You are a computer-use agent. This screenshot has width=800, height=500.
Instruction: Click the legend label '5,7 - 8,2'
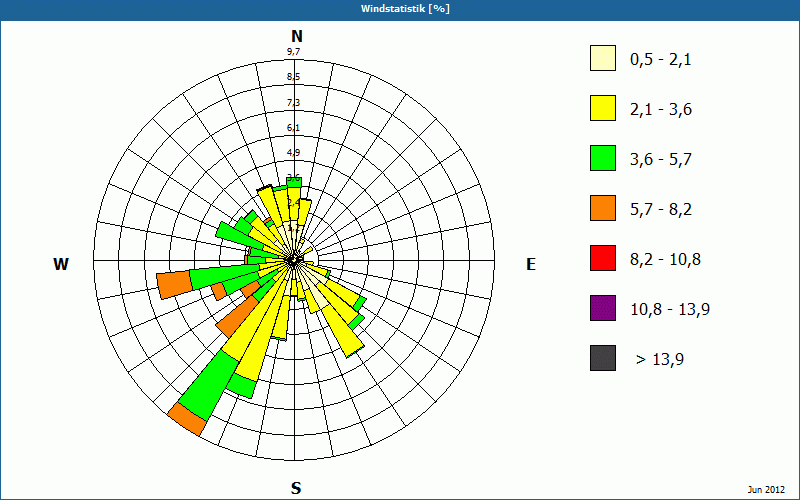pos(661,210)
